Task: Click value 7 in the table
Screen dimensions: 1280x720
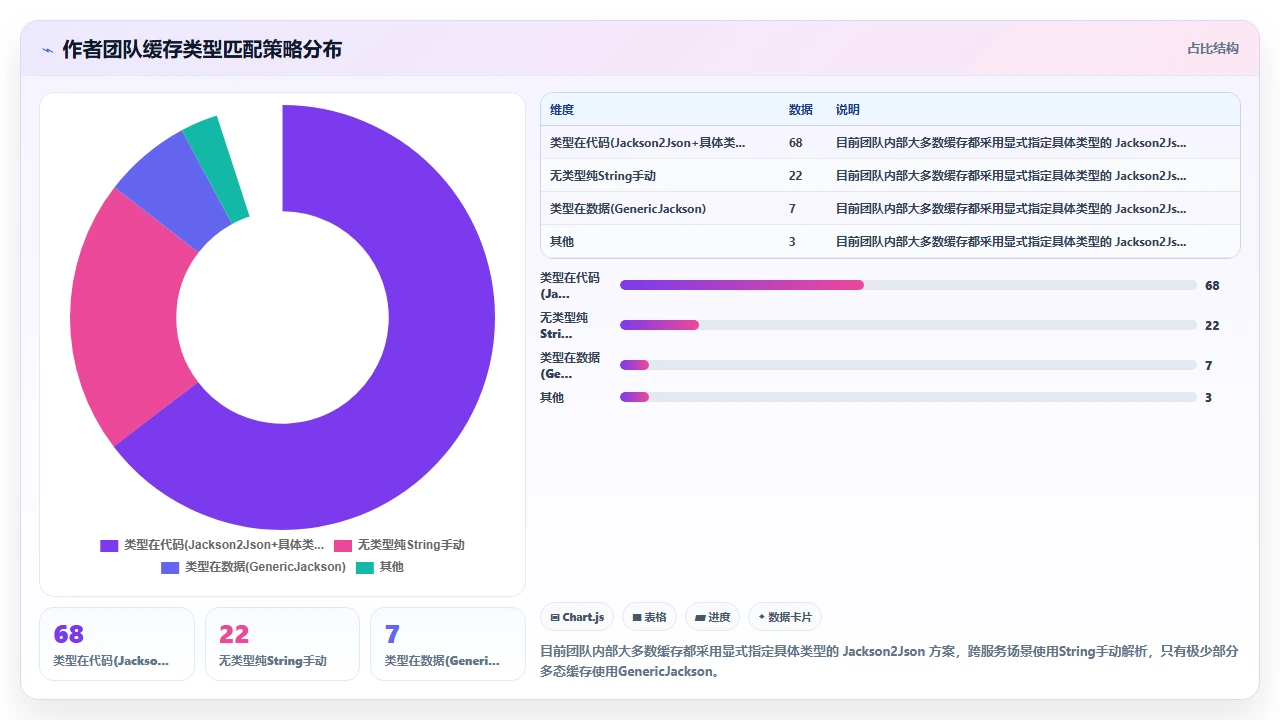Action: click(x=792, y=209)
